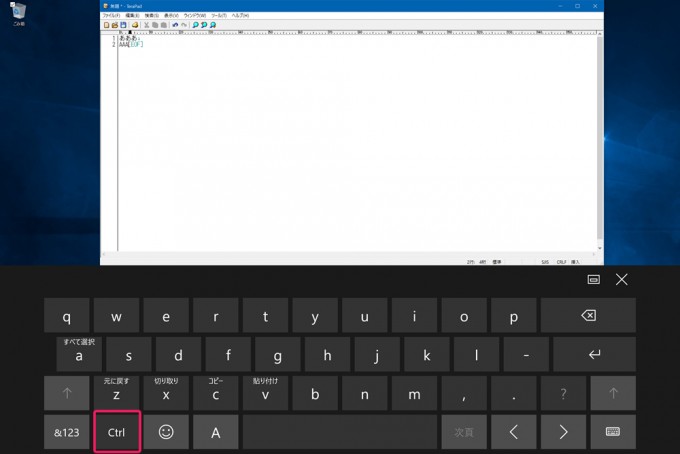This screenshot has height=454, width=680.
Task: Click scroll-down arrow of TeraPad scrollbar
Action: point(600,248)
